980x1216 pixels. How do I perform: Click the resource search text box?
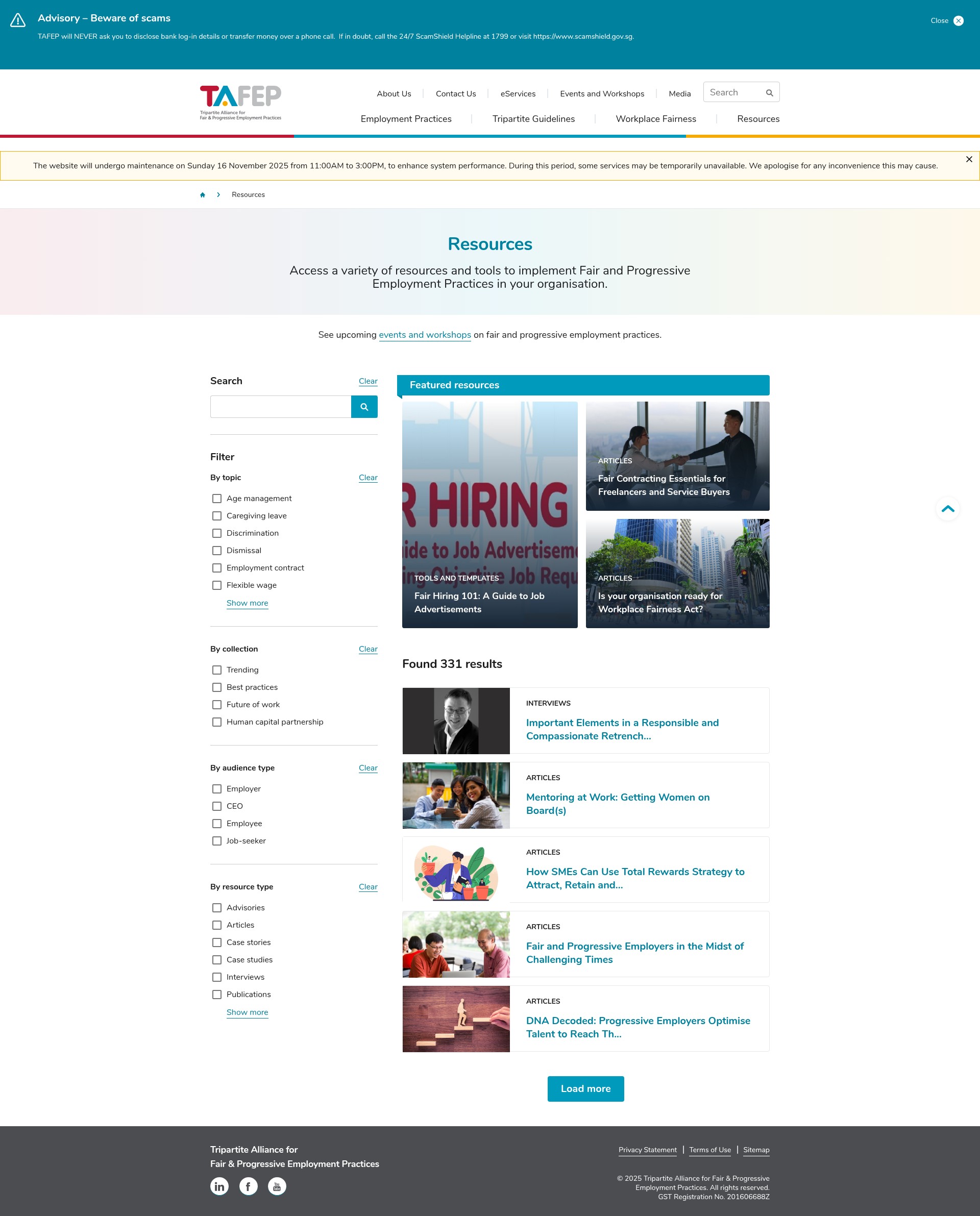(281, 407)
